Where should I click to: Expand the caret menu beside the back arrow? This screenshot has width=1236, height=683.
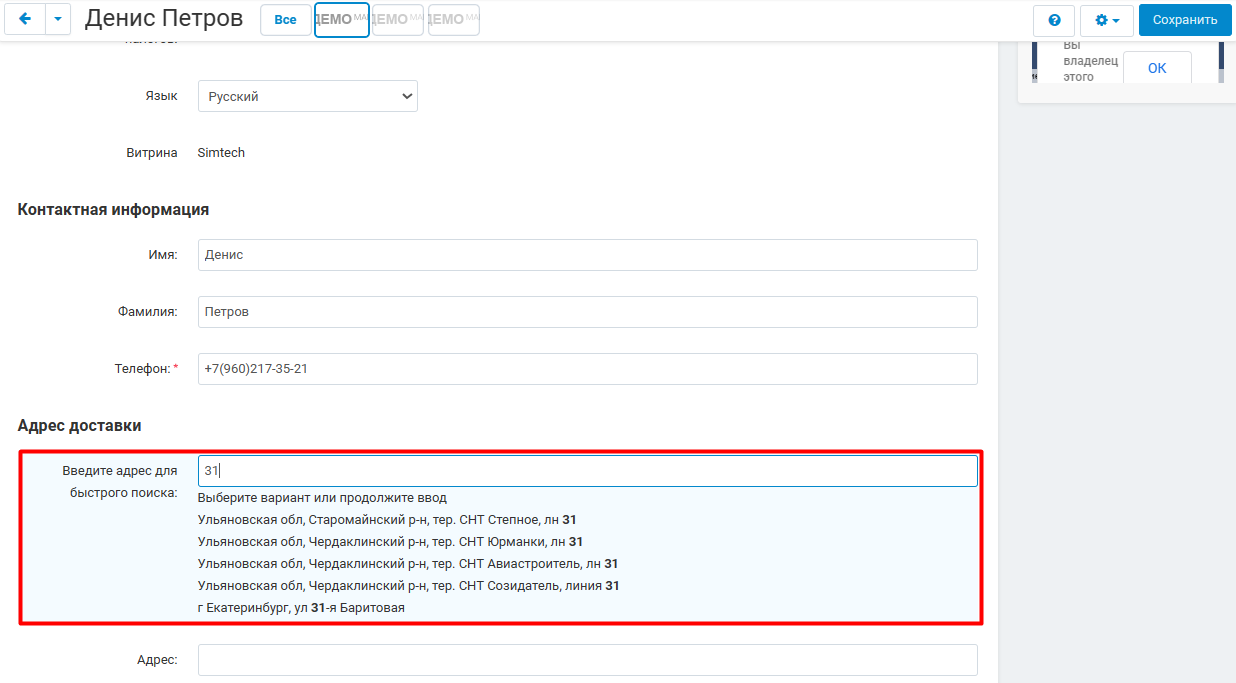point(58,19)
